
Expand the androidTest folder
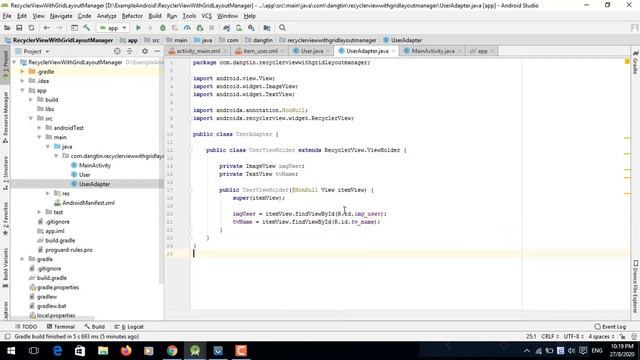(40, 128)
